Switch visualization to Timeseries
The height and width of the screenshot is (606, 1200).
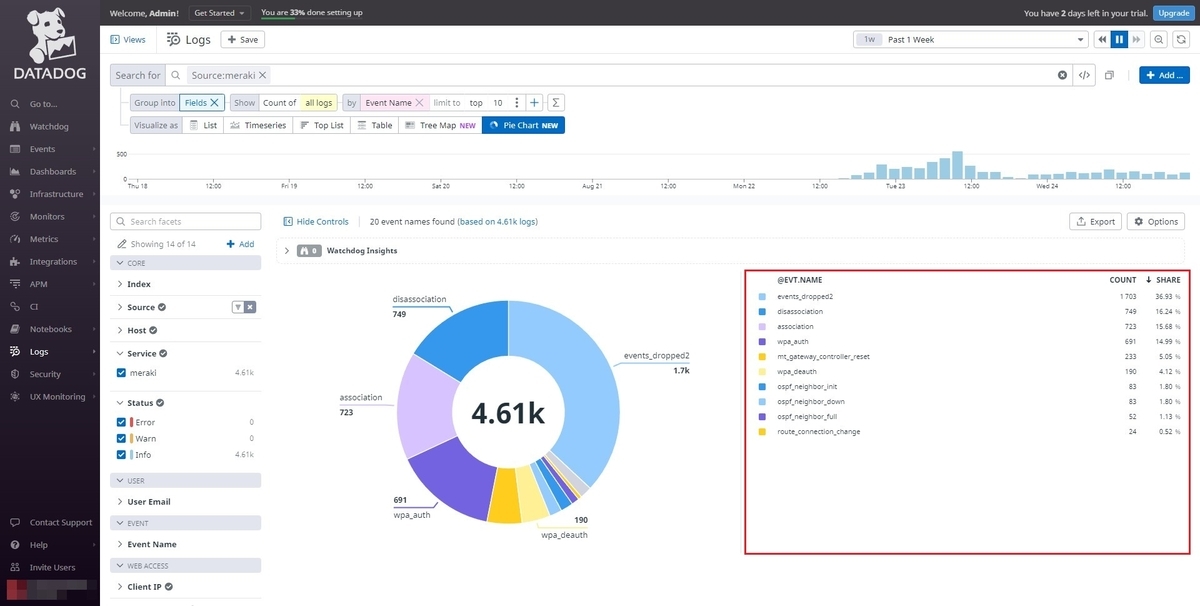[x=257, y=125]
